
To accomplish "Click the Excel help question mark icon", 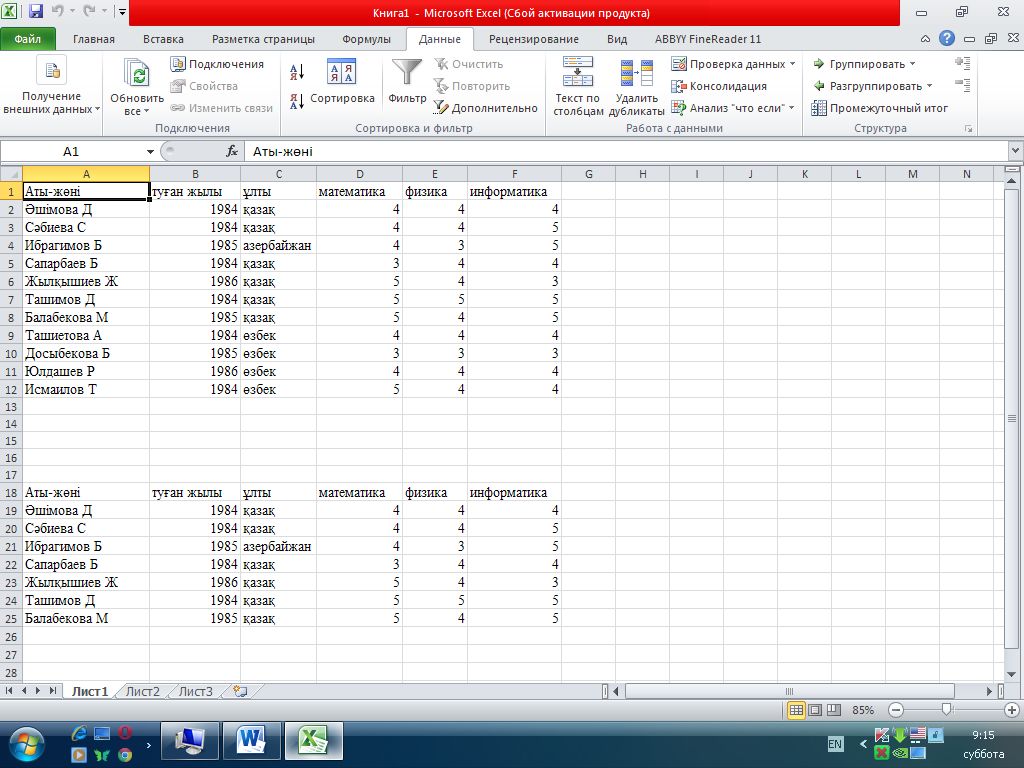I will (947, 39).
